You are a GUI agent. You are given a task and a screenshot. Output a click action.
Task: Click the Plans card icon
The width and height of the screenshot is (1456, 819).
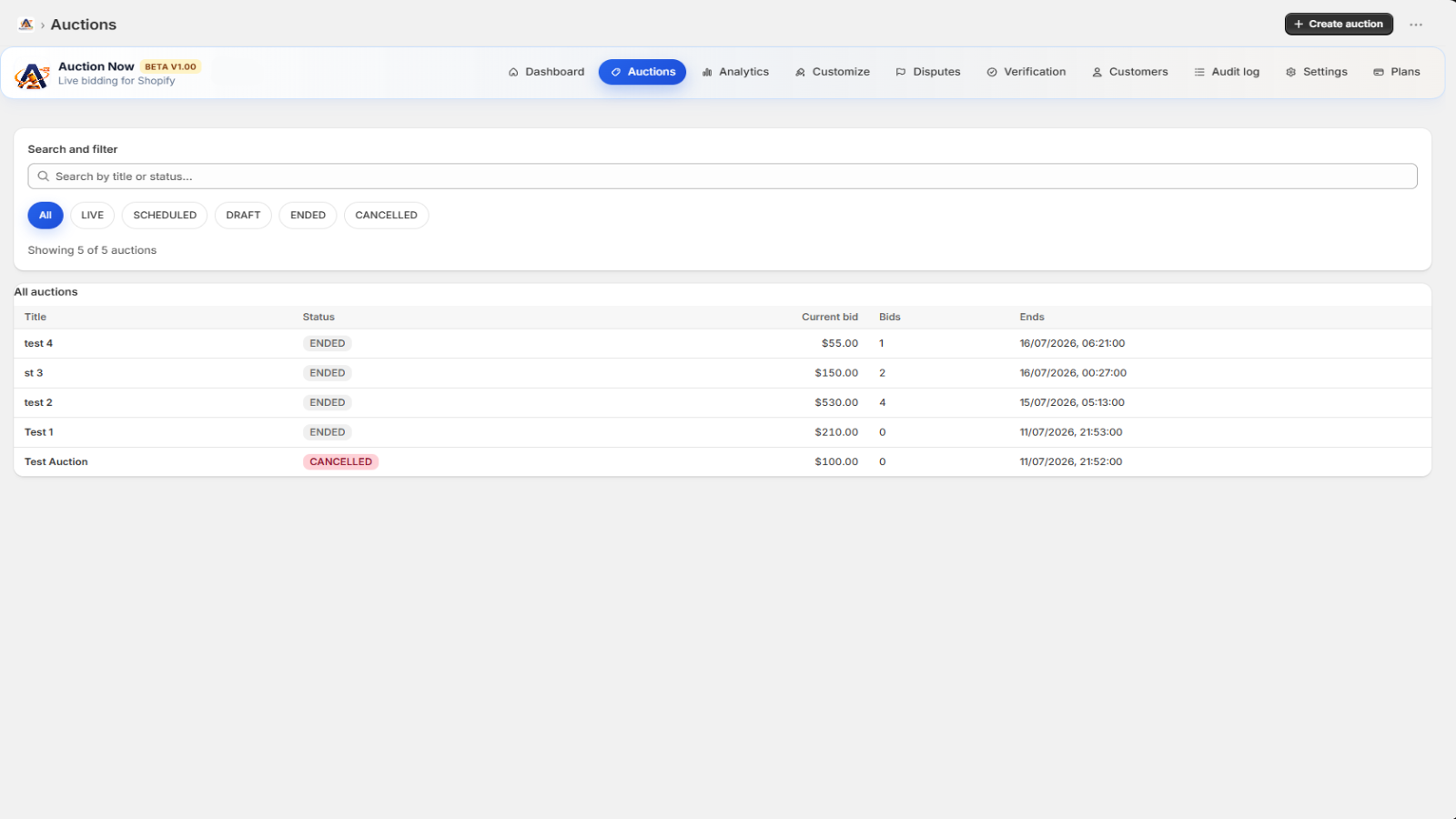(1379, 72)
